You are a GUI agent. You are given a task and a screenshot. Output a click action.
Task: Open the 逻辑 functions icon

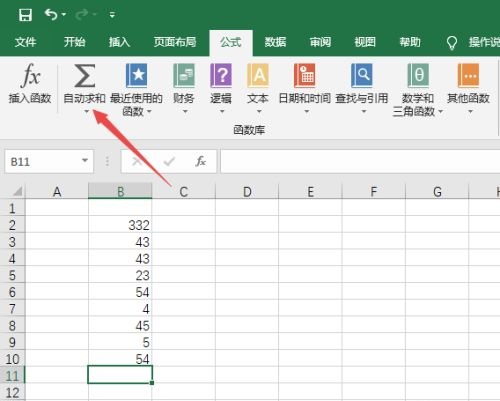click(x=221, y=76)
